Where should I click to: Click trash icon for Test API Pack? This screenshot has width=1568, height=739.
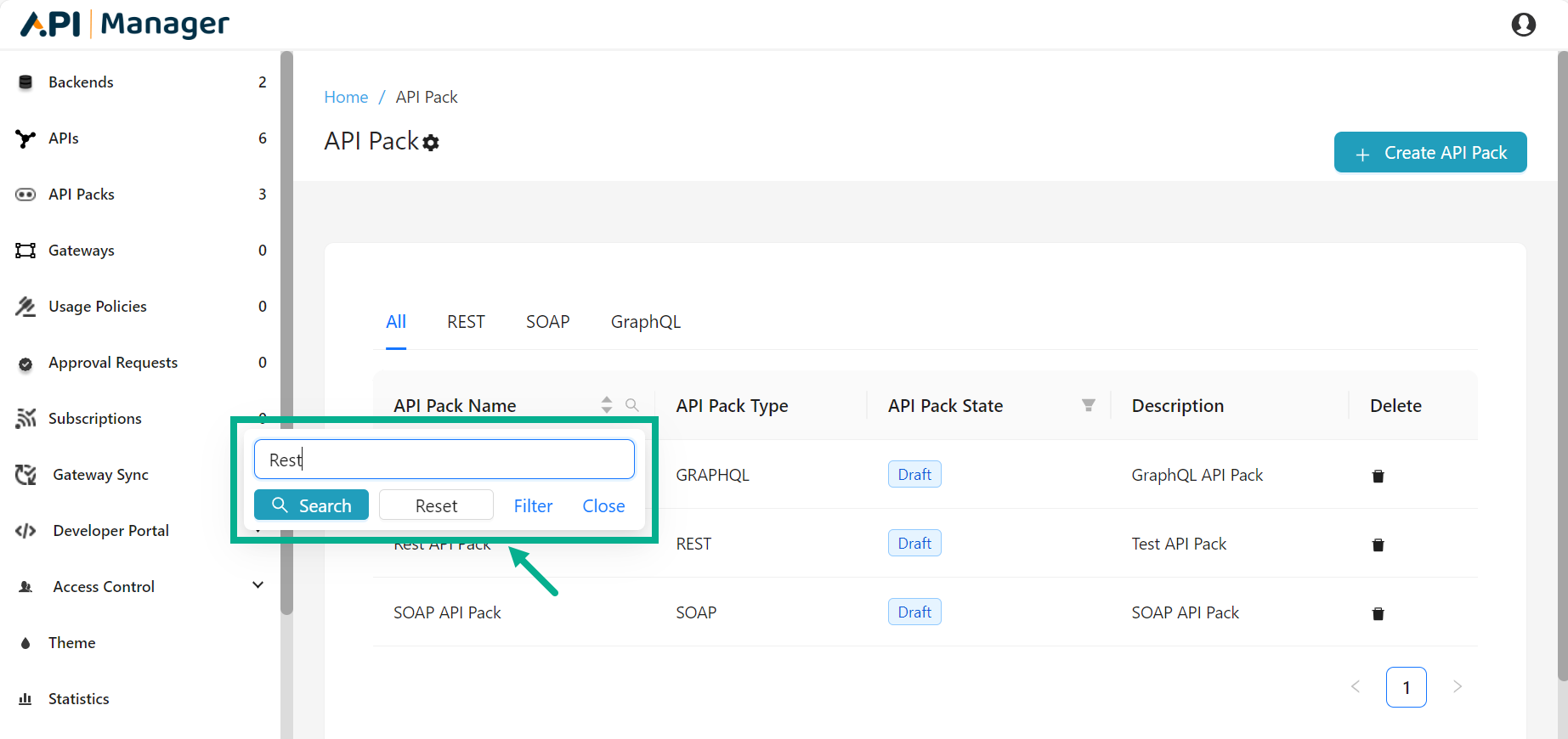click(1378, 544)
